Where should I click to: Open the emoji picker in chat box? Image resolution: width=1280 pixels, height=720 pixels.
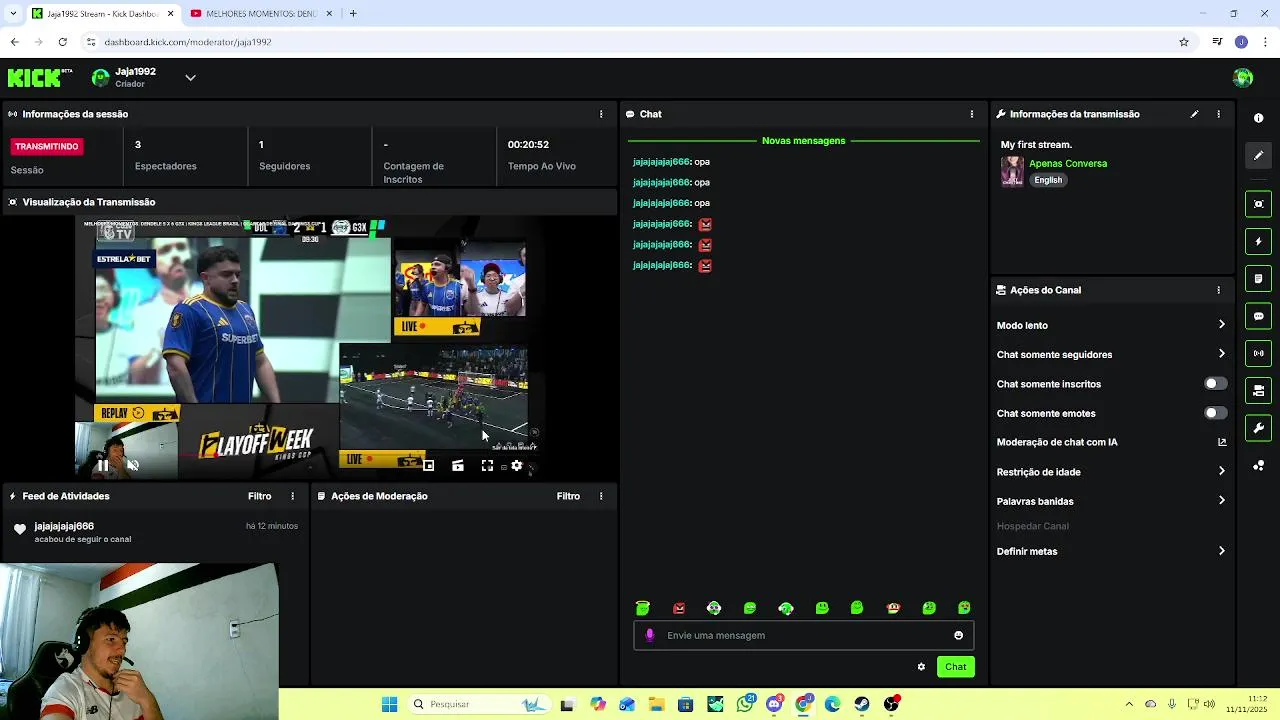(x=958, y=635)
